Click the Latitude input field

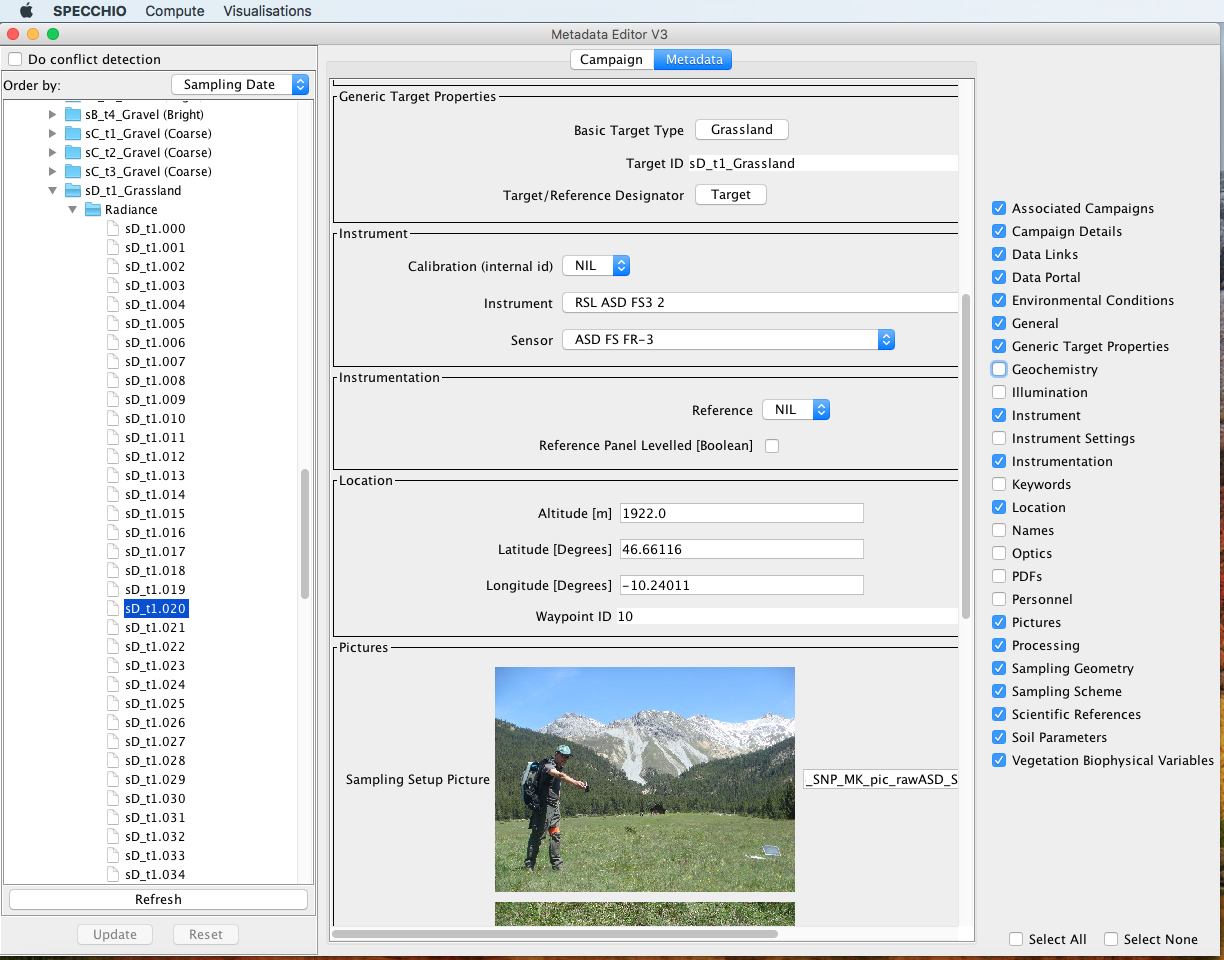click(x=741, y=549)
